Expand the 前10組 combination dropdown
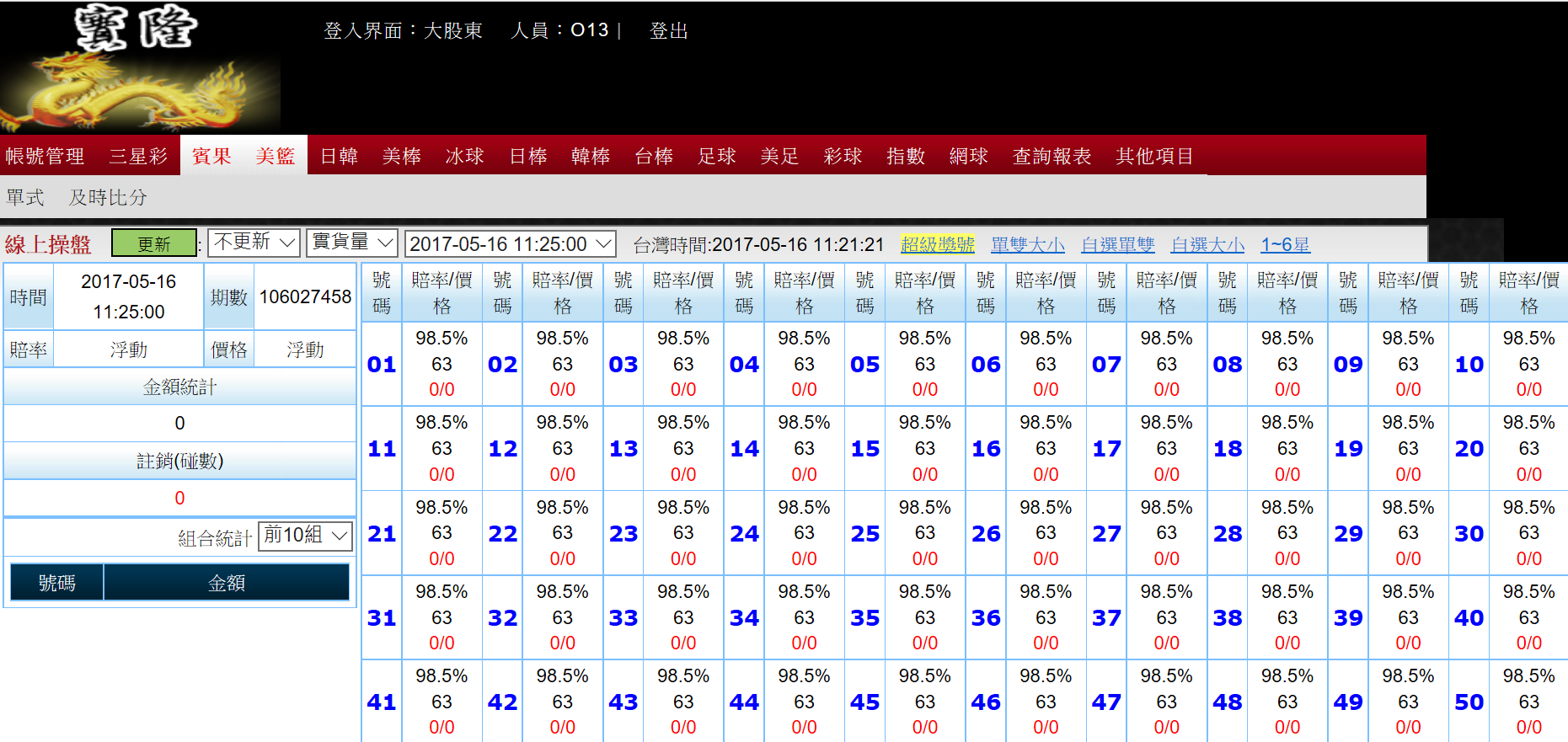 tap(305, 536)
